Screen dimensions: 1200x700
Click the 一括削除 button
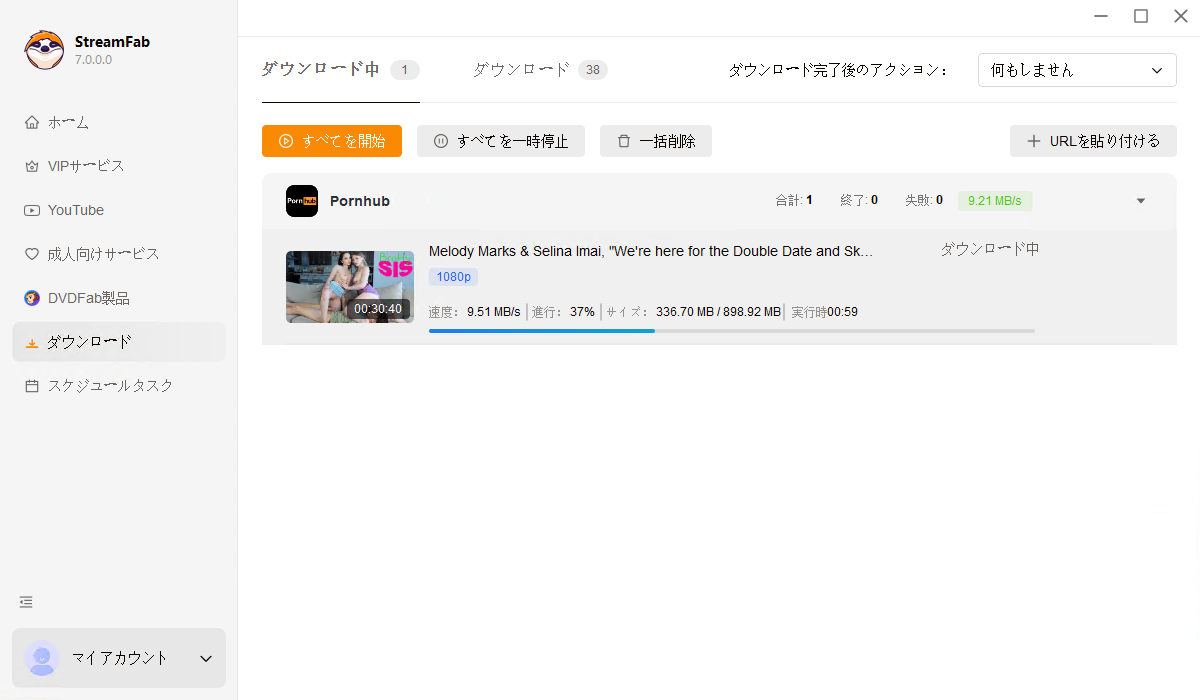point(655,141)
